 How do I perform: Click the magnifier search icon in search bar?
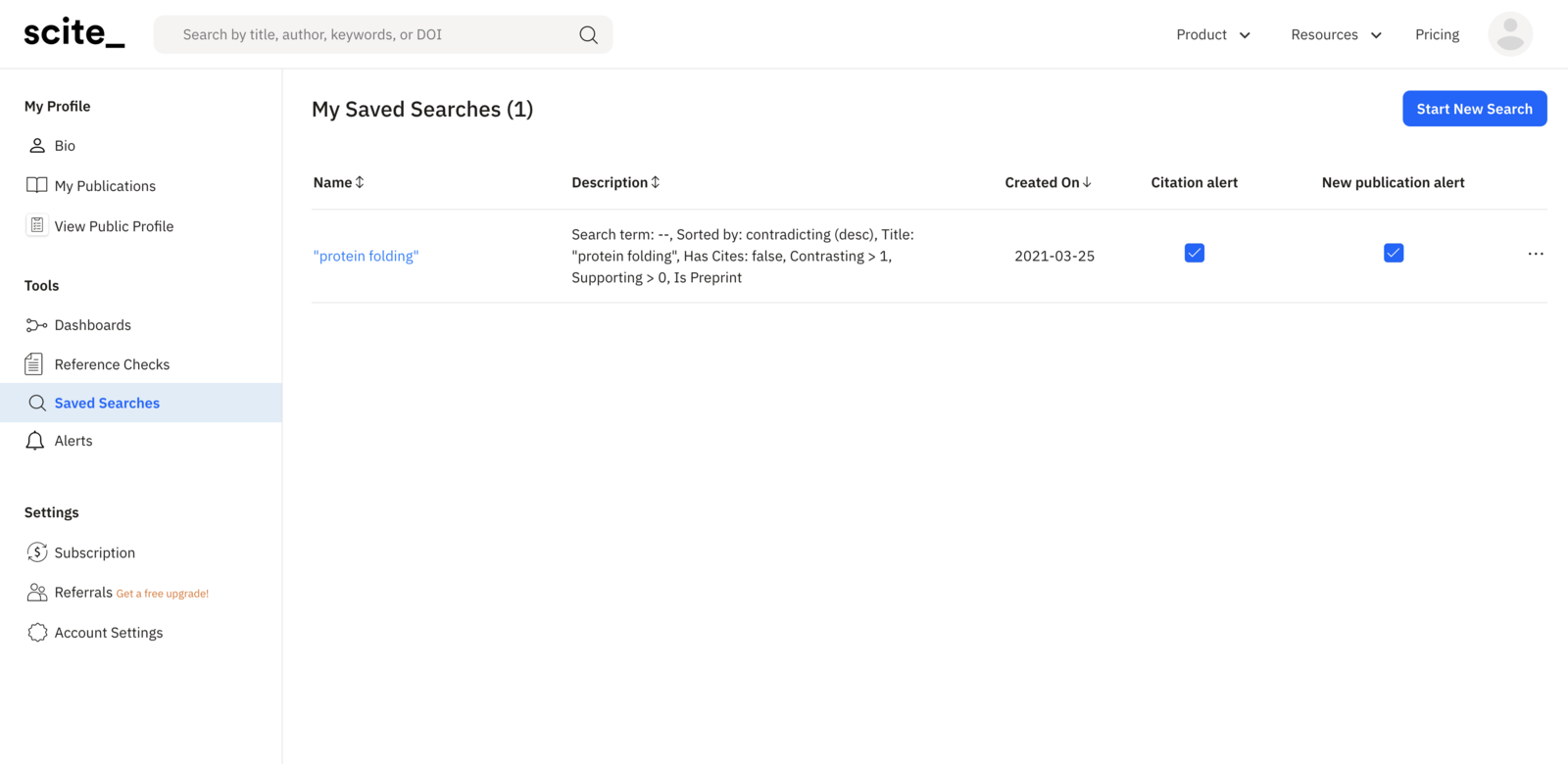588,34
